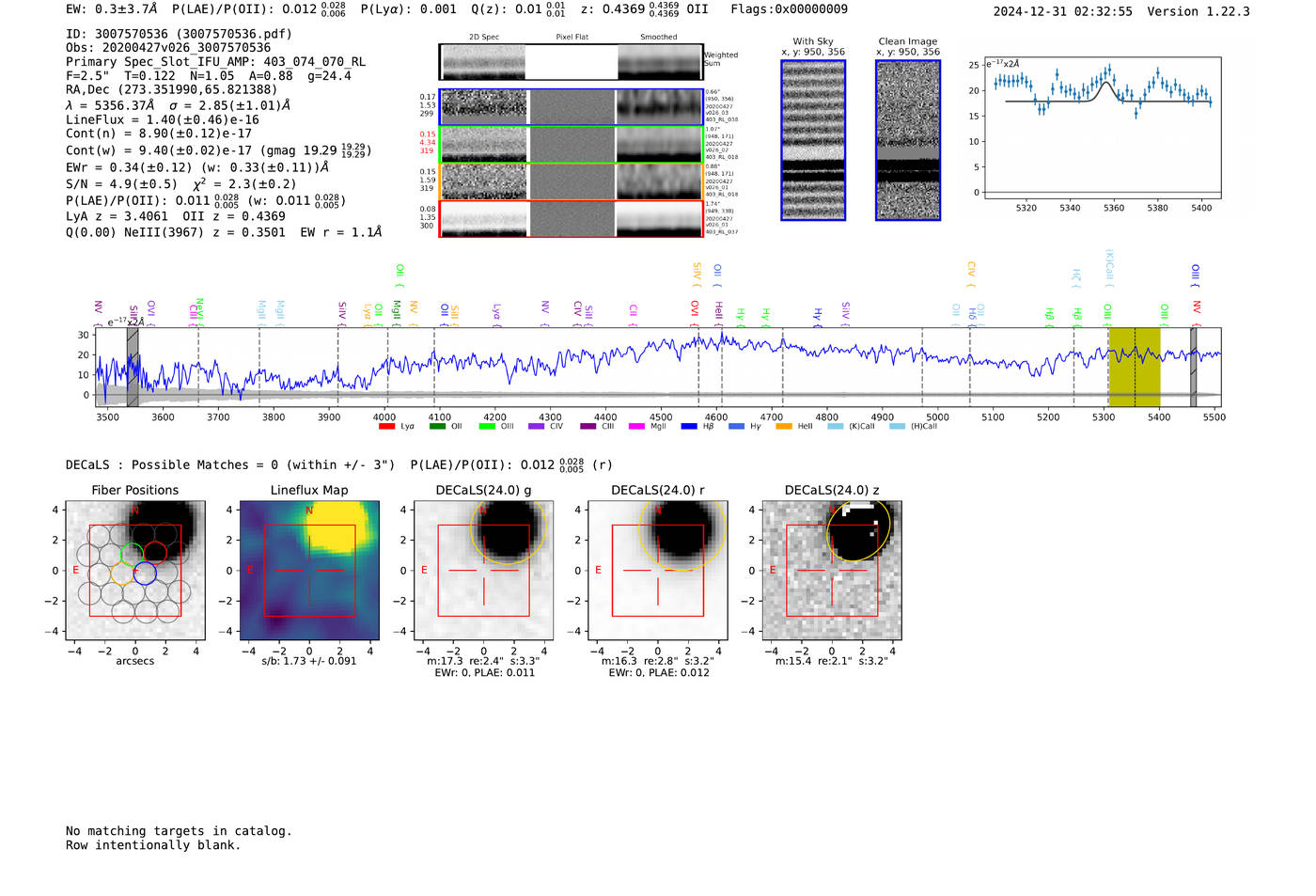The height and width of the screenshot is (896, 1316).
Task: Click the With Sky image
Action: coord(813,140)
